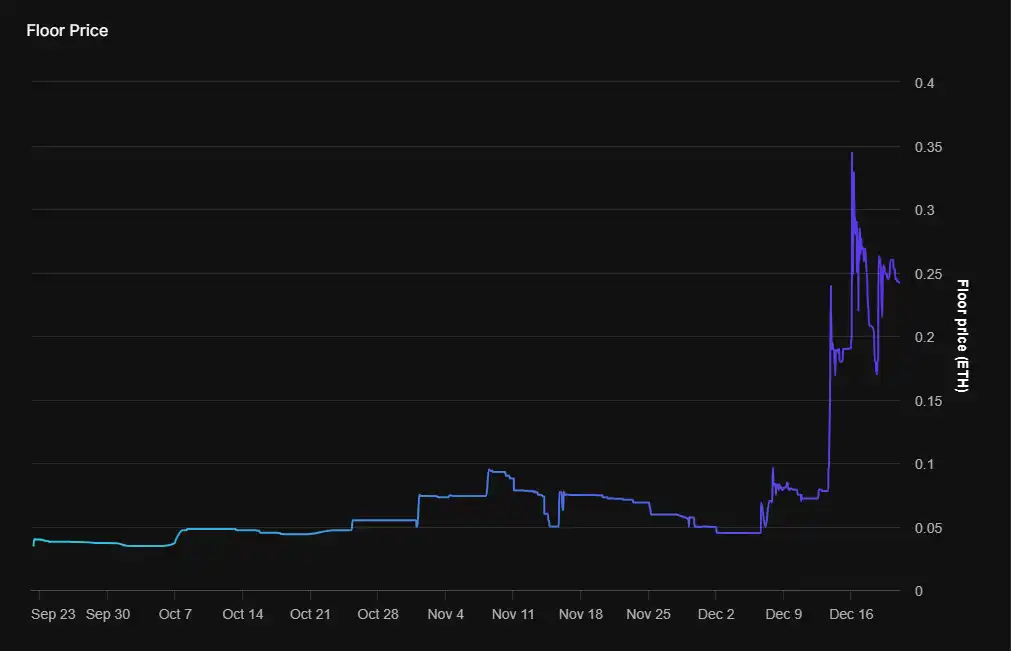Select the Oct 14 date label
This screenshot has width=1011, height=651.
point(243,614)
